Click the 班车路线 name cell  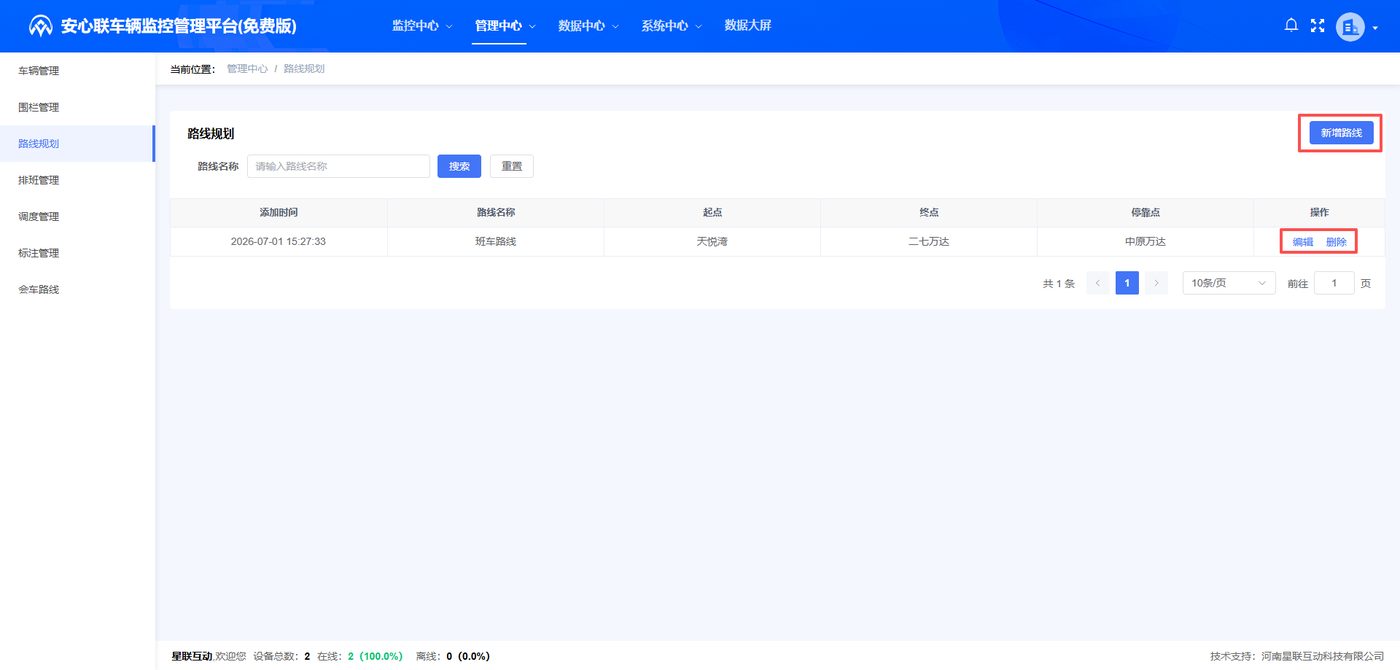(495, 242)
